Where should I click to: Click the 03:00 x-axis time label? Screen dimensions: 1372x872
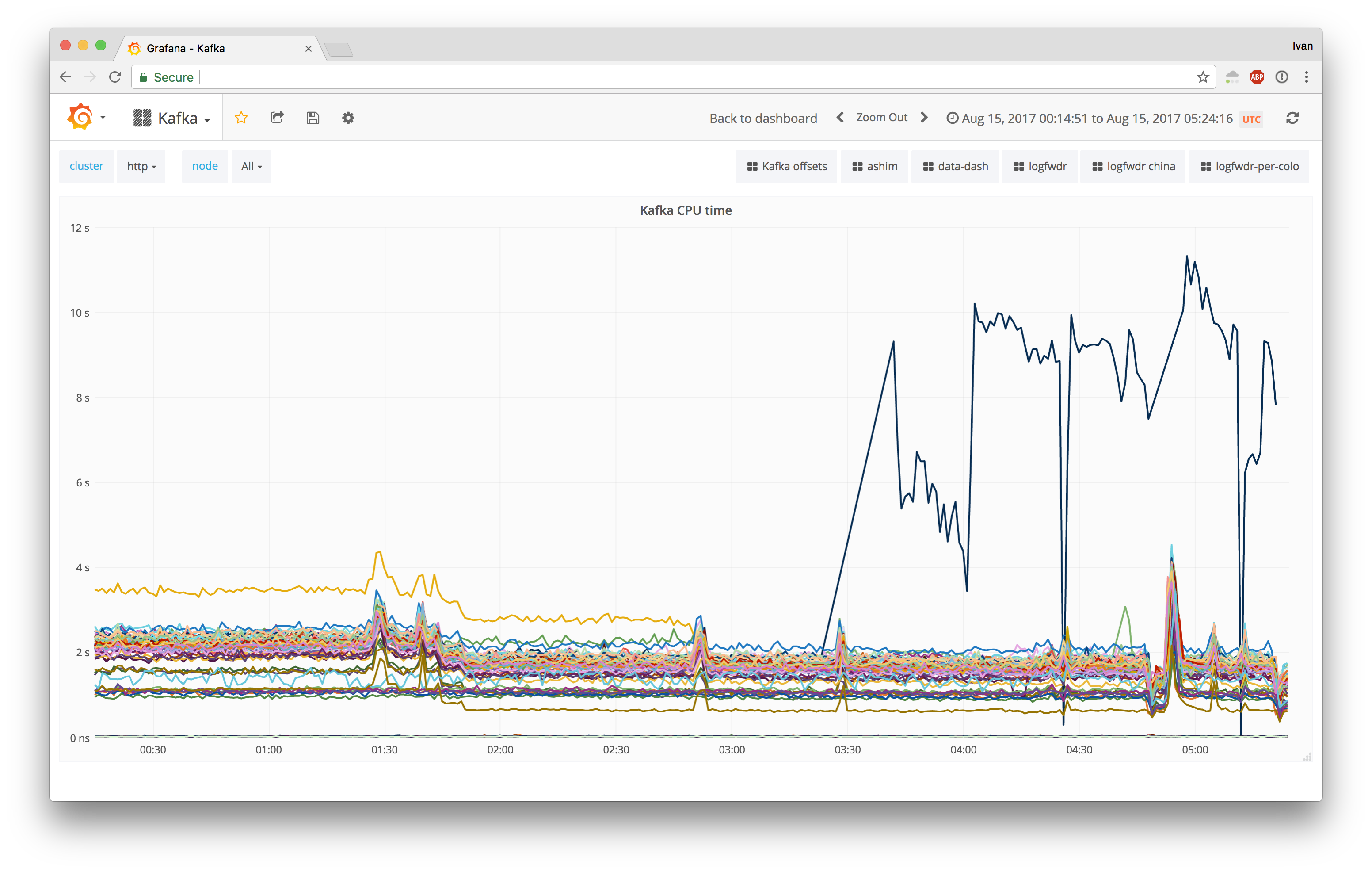coord(732,750)
